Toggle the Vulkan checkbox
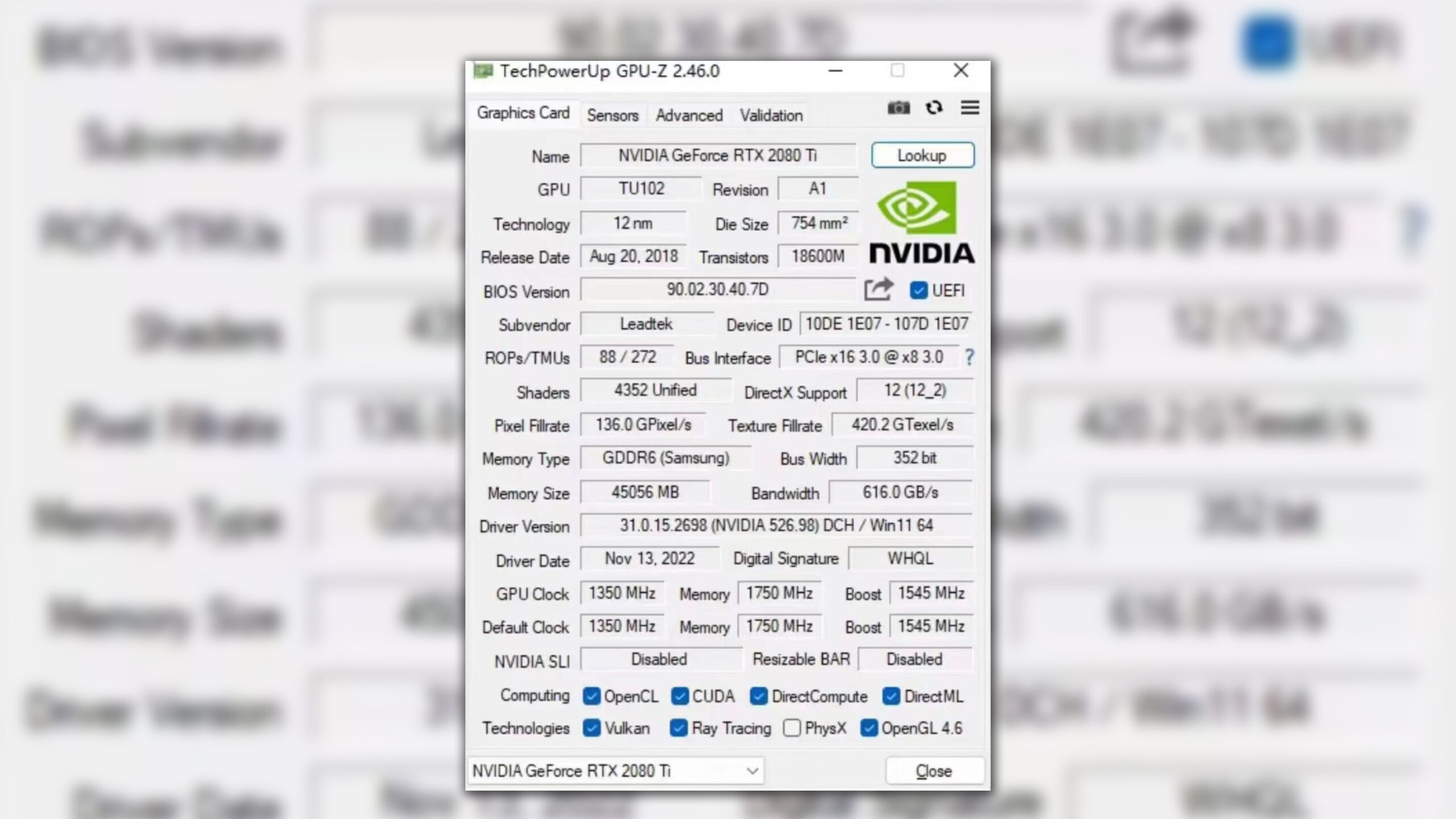Viewport: 1456px width, 819px height. click(x=591, y=728)
